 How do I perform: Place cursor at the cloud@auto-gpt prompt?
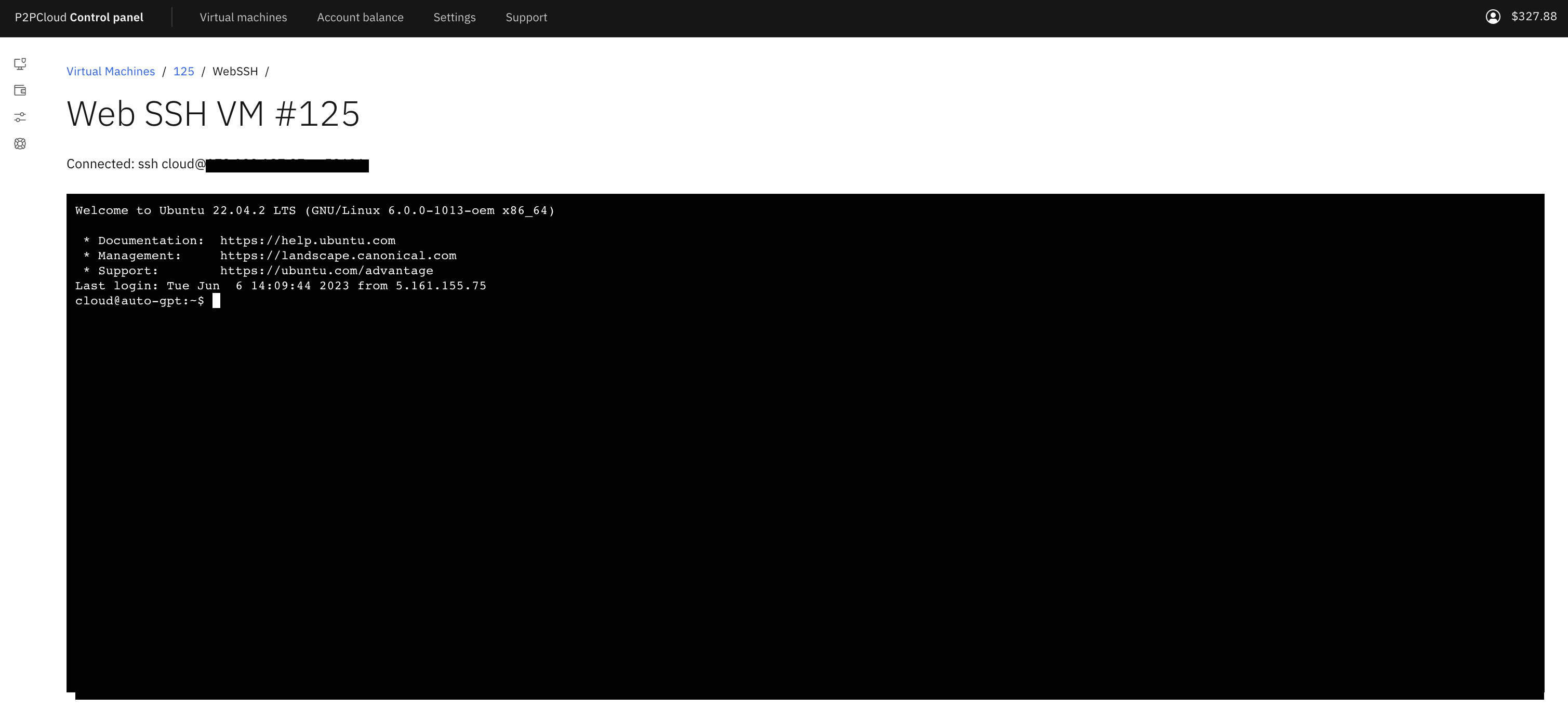tap(217, 300)
